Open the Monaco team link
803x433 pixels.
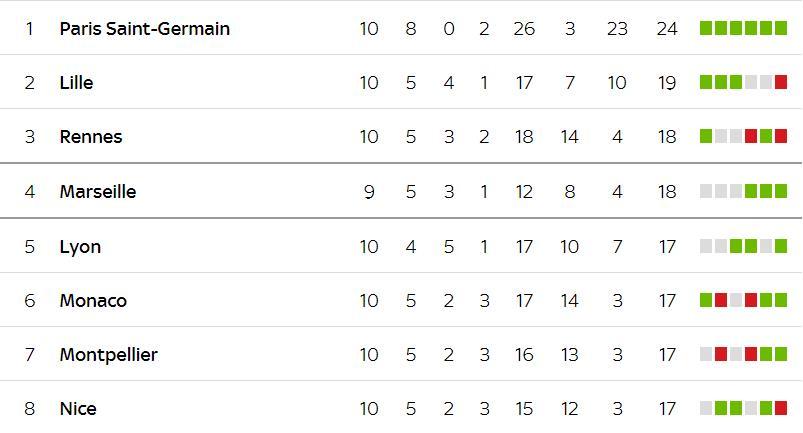[x=93, y=300]
